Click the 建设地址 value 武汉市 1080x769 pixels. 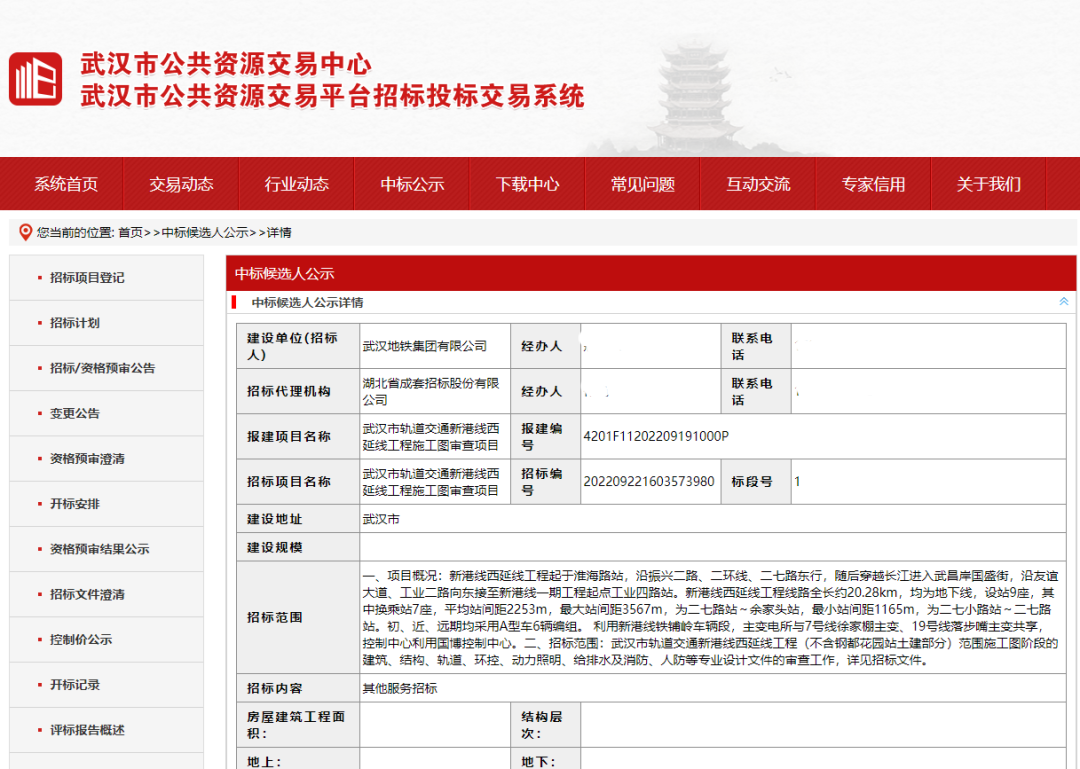[381, 520]
